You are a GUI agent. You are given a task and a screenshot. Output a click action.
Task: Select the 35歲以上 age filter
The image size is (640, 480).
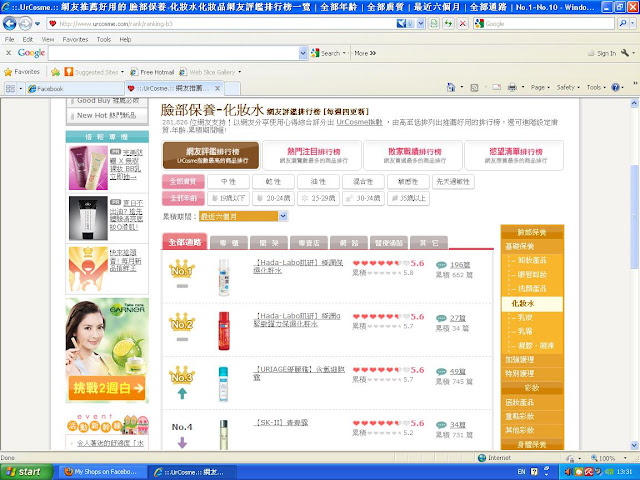[x=408, y=198]
